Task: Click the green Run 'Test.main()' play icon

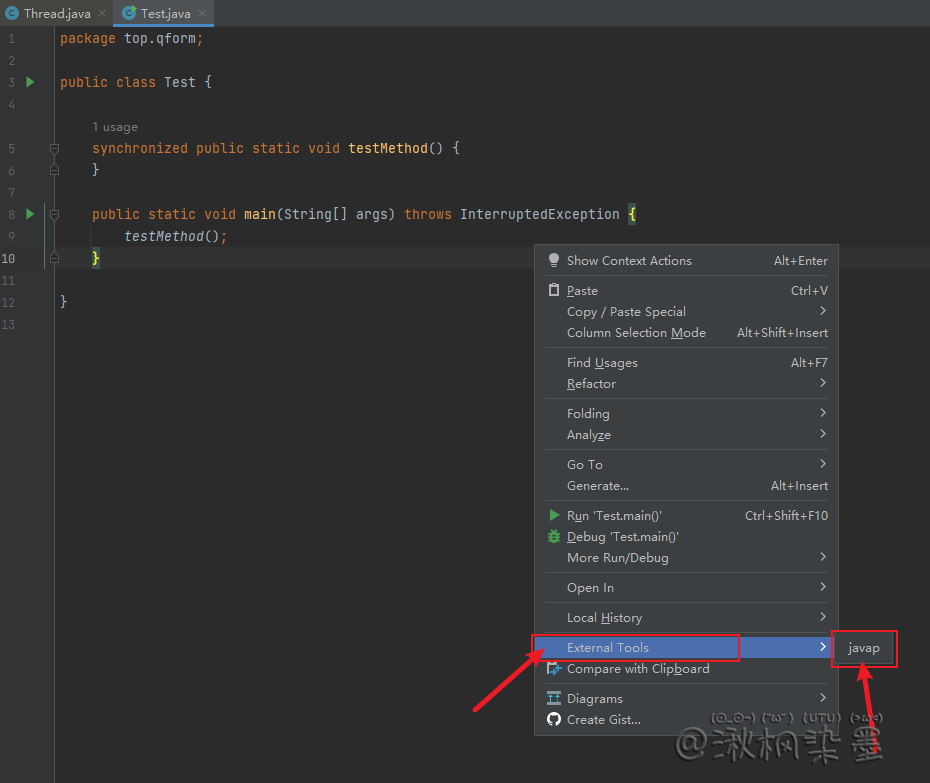Action: pos(554,516)
